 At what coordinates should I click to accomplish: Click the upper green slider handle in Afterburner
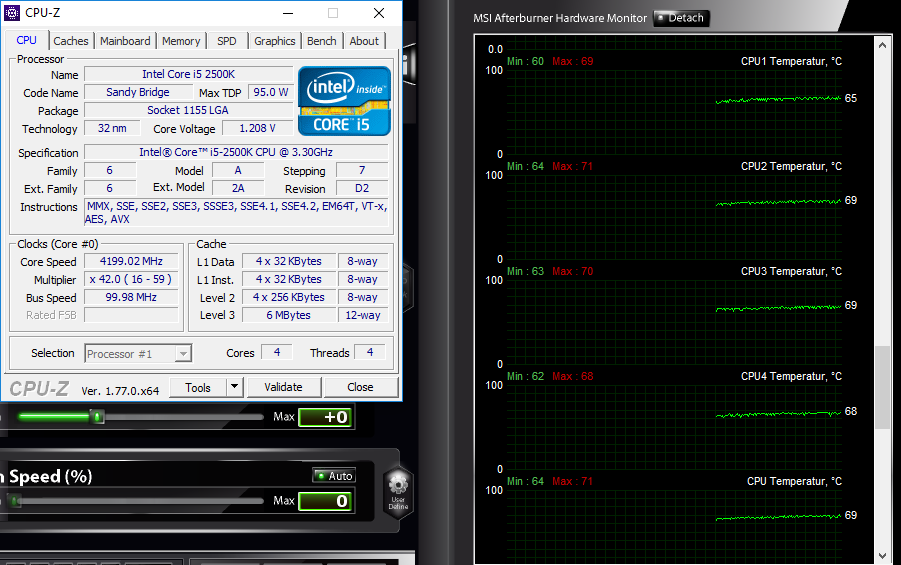coord(98,417)
